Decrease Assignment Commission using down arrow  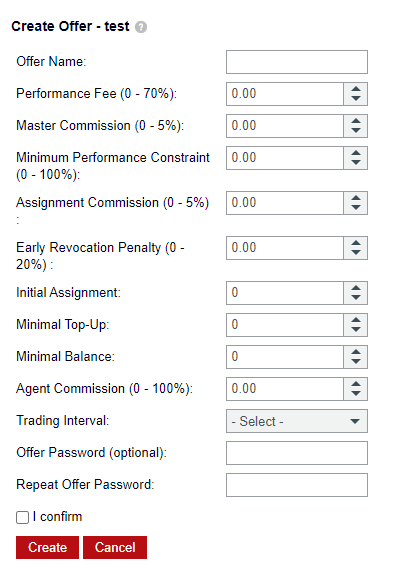pyautogui.click(x=356, y=208)
